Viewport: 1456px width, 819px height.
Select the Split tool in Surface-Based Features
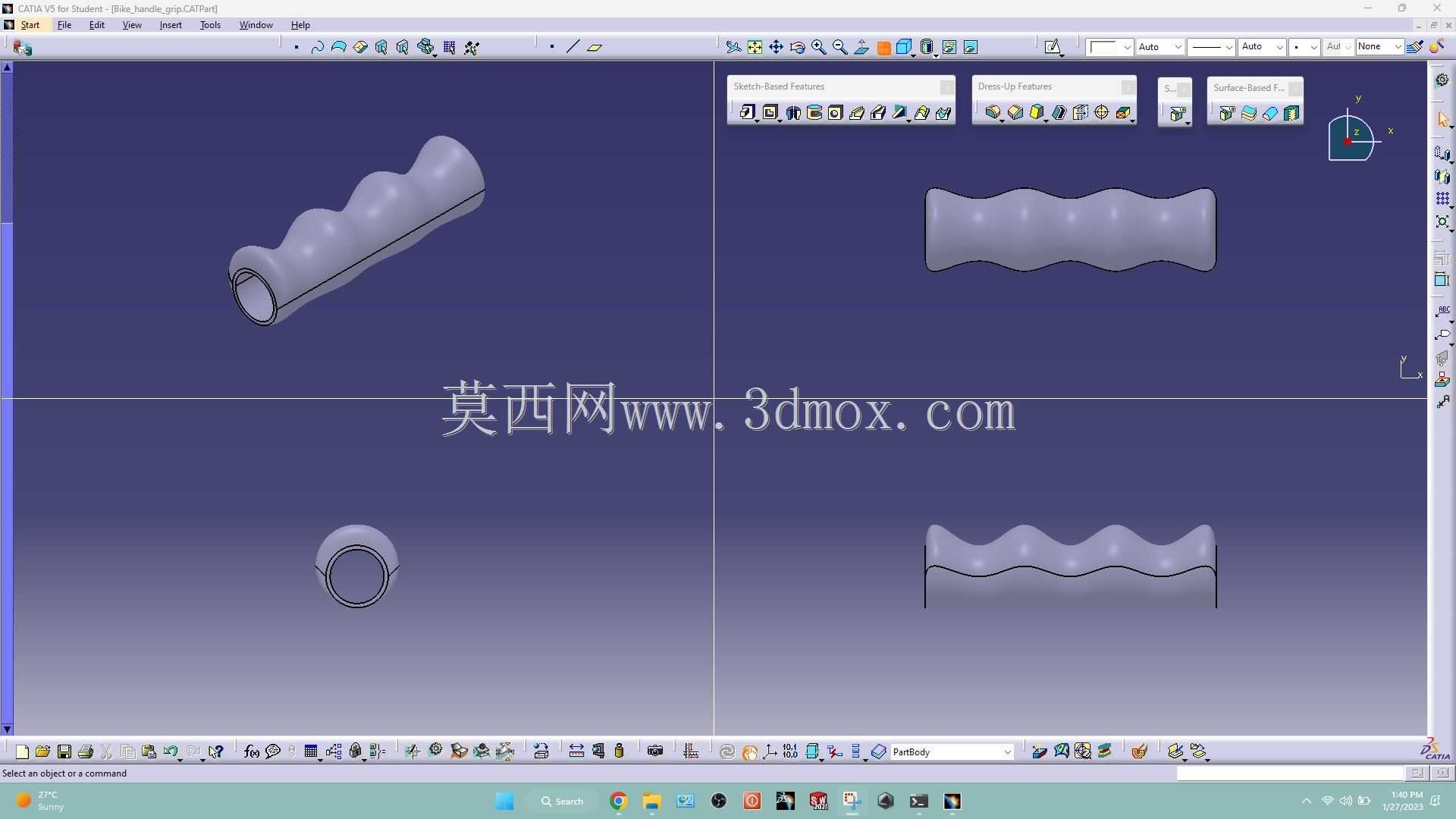[x=1227, y=114]
